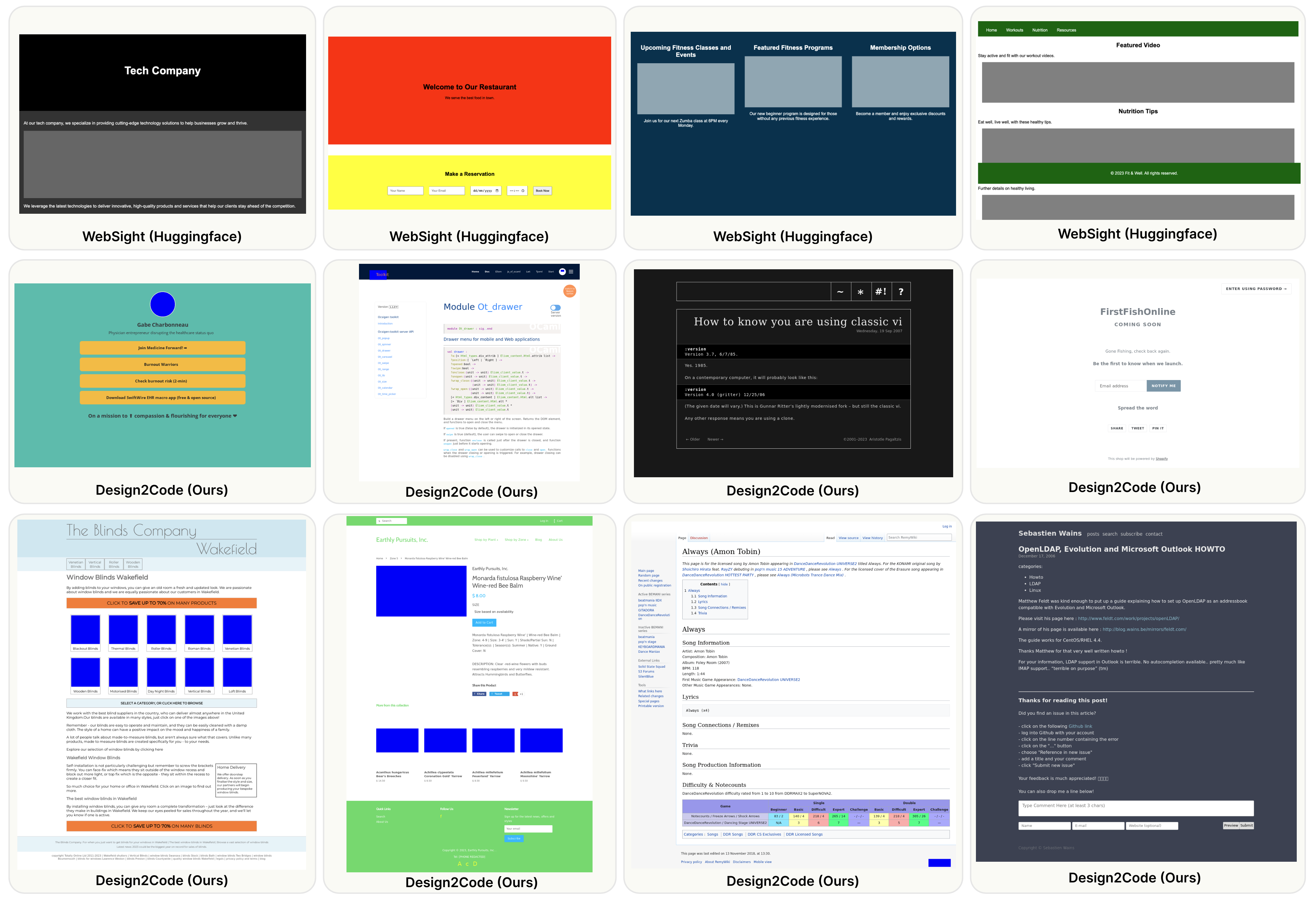
Task: Click the Facebook Share icon under Share this Product
Action: coord(479,694)
